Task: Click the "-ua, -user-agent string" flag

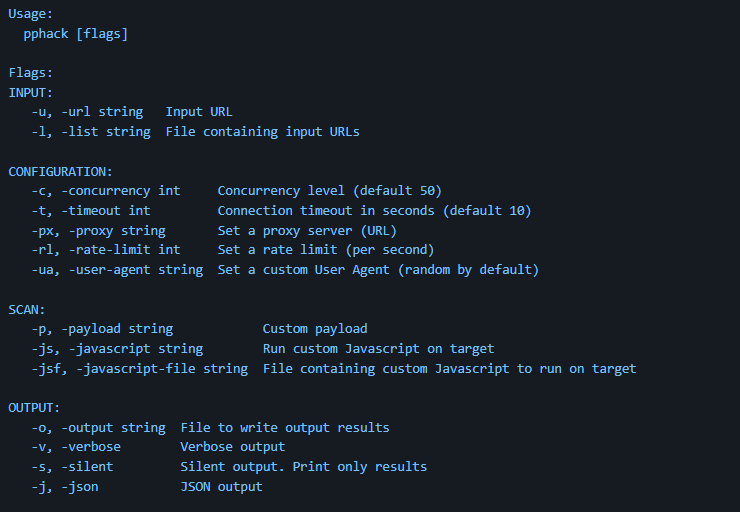Action: pos(117,269)
